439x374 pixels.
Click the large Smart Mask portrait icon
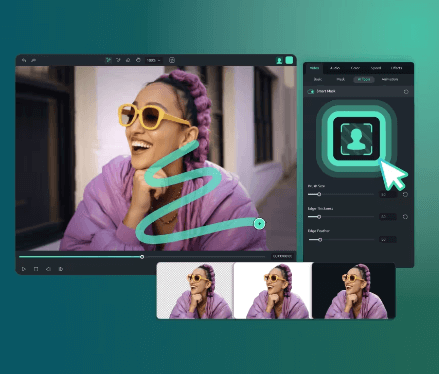(x=356, y=139)
